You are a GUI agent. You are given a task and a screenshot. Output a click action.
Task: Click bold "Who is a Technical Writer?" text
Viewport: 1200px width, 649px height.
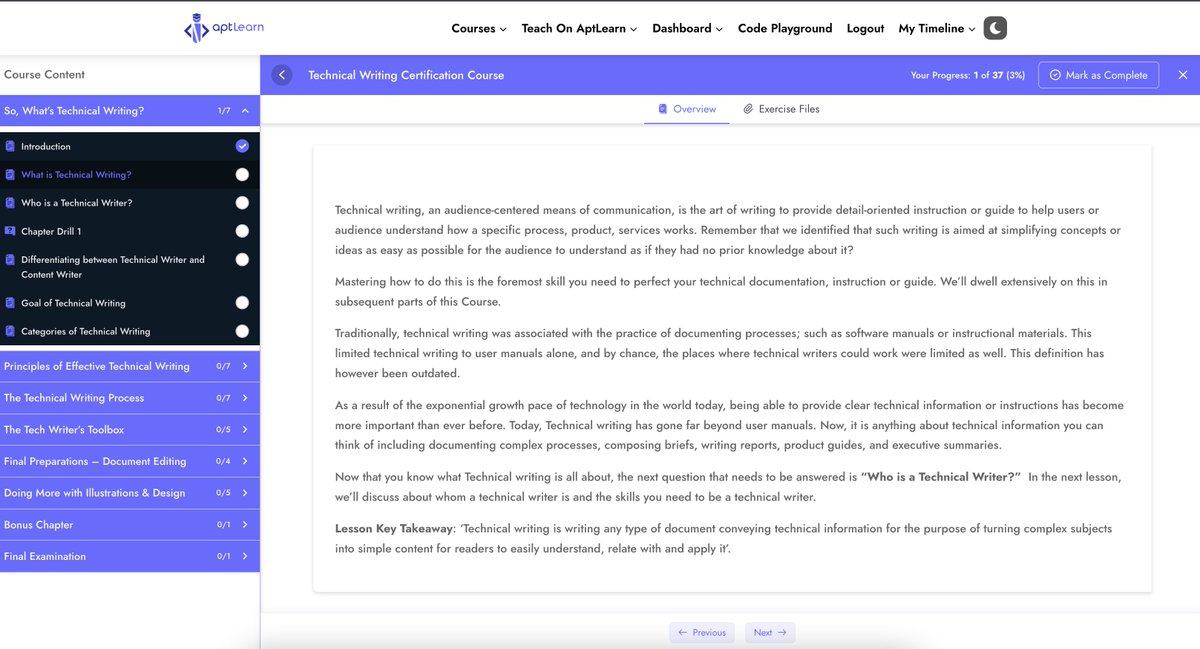pyautogui.click(x=940, y=477)
